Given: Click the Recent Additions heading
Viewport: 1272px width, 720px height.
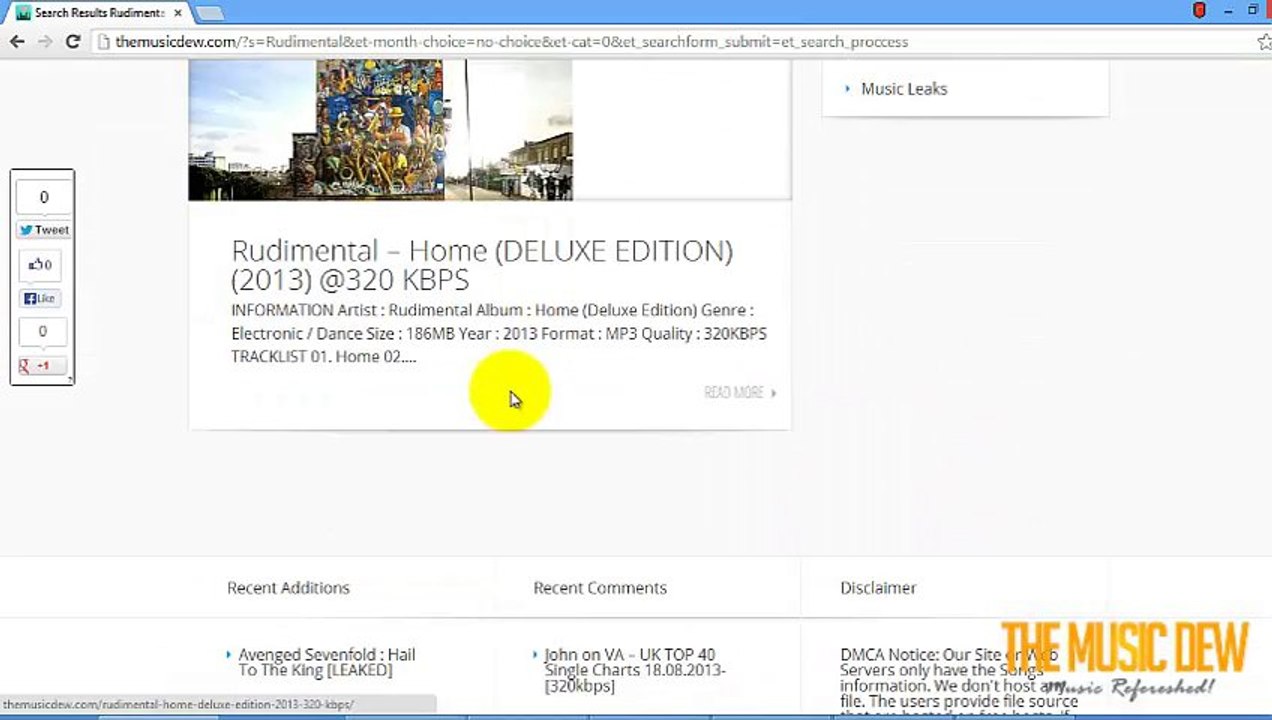Looking at the screenshot, I should pyautogui.click(x=288, y=588).
